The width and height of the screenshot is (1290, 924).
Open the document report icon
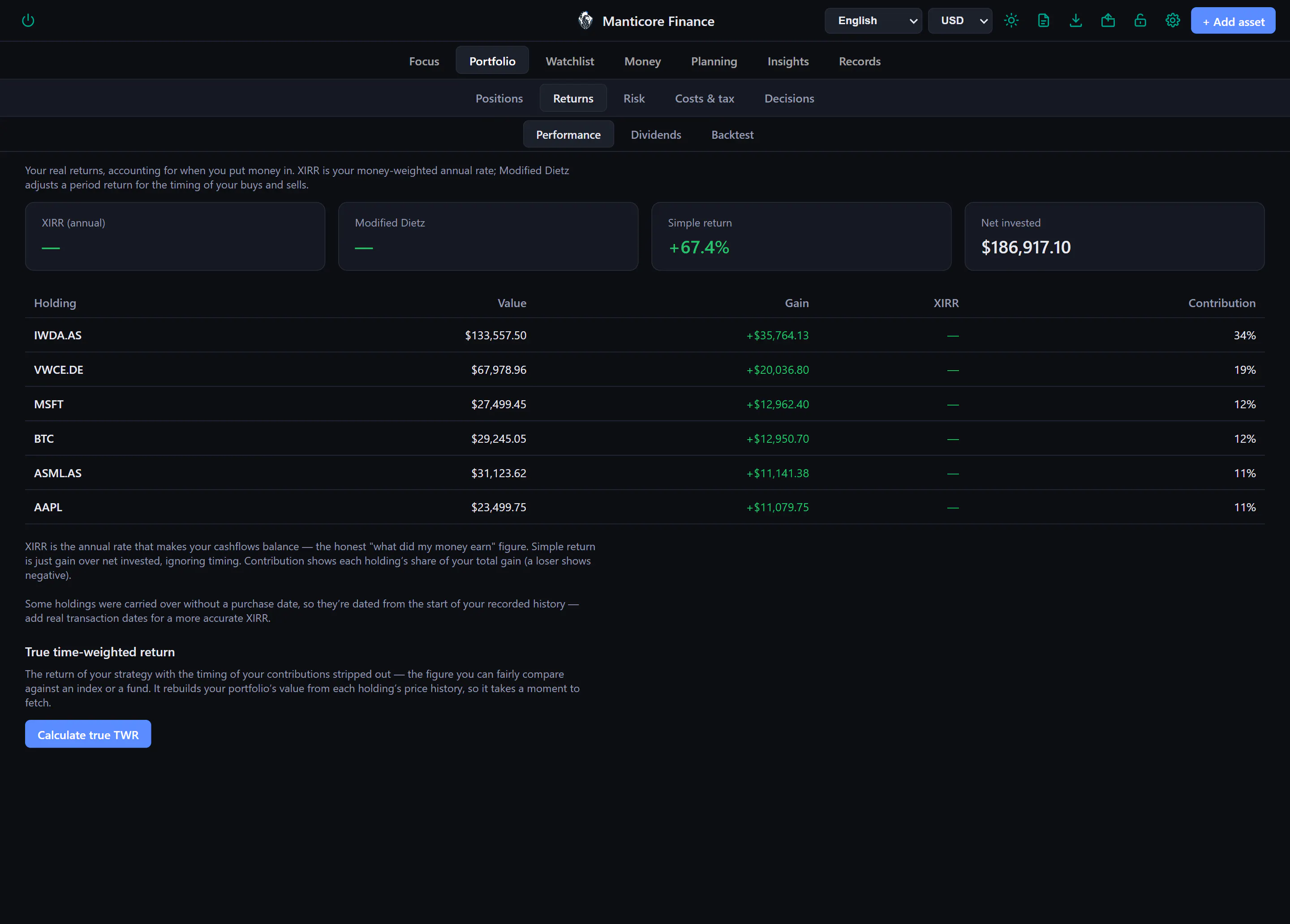click(x=1043, y=21)
